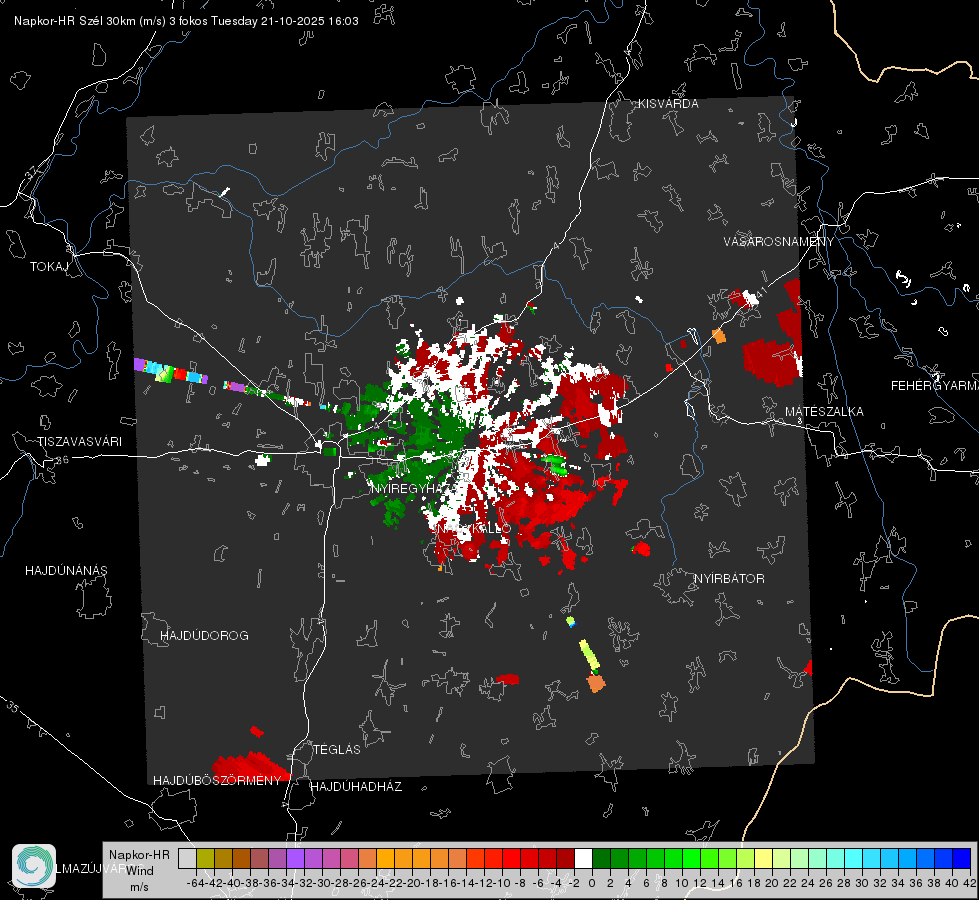Click the HAJDÚNÁNÁS town label
979x900 pixels.
click(x=66, y=570)
